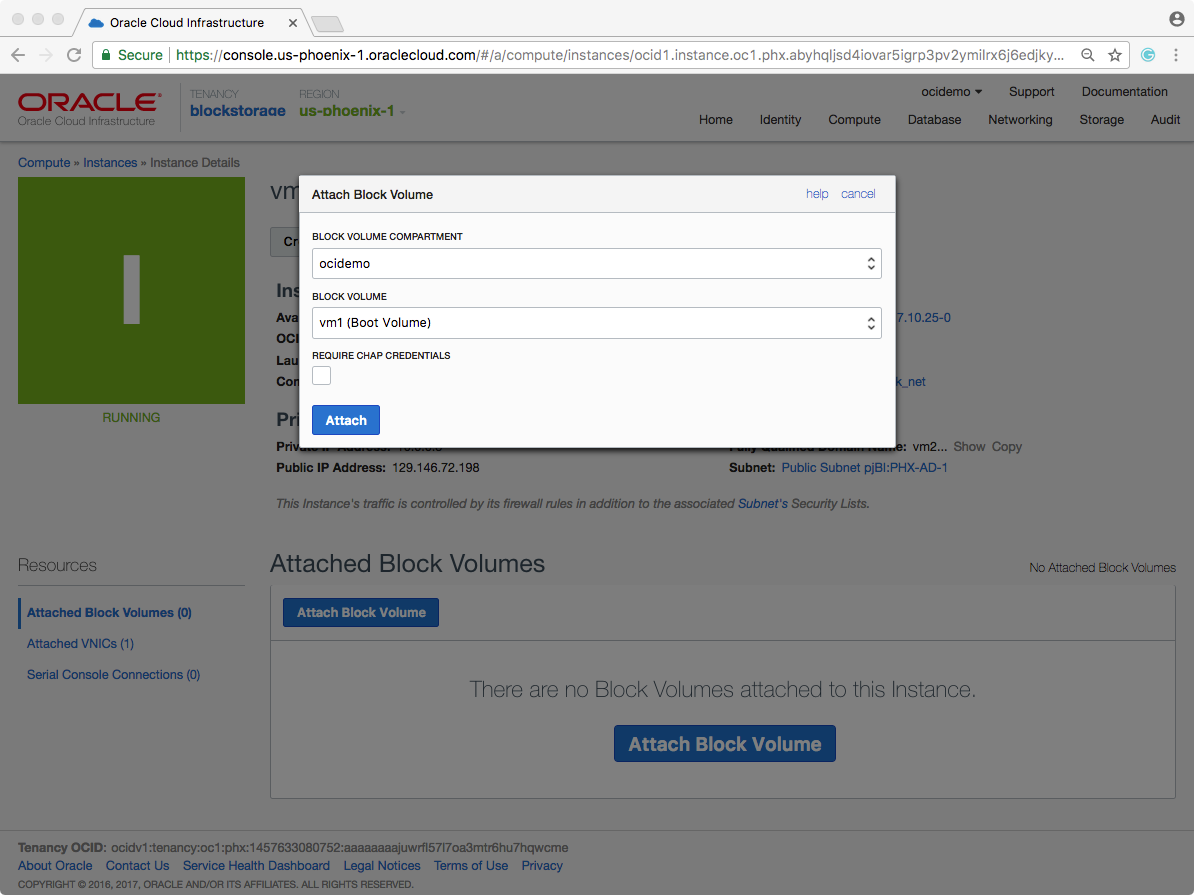Click the large centered Attach Block Volume button
This screenshot has width=1194, height=895.
(725, 743)
